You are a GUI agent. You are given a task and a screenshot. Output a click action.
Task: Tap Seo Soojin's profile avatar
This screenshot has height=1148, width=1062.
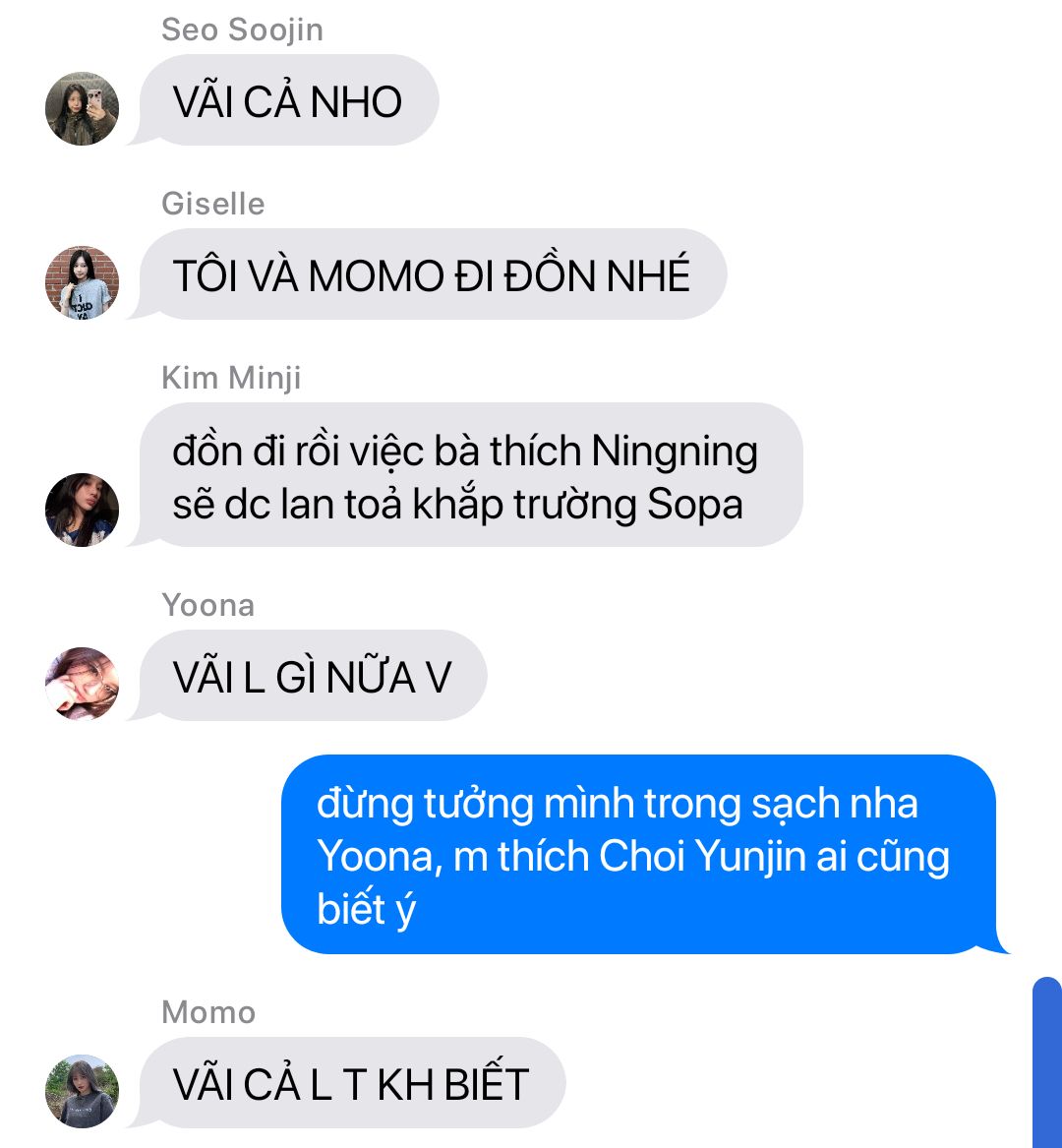tap(82, 108)
